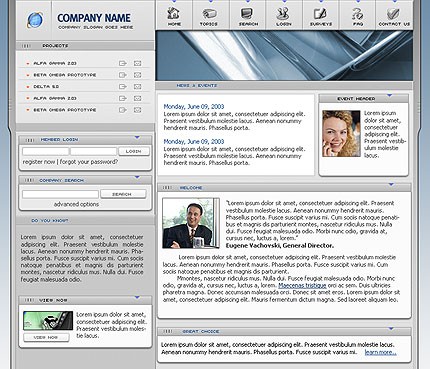Screen dimensions: 430x369
Task: Click the globe company logo
Action: point(35,20)
